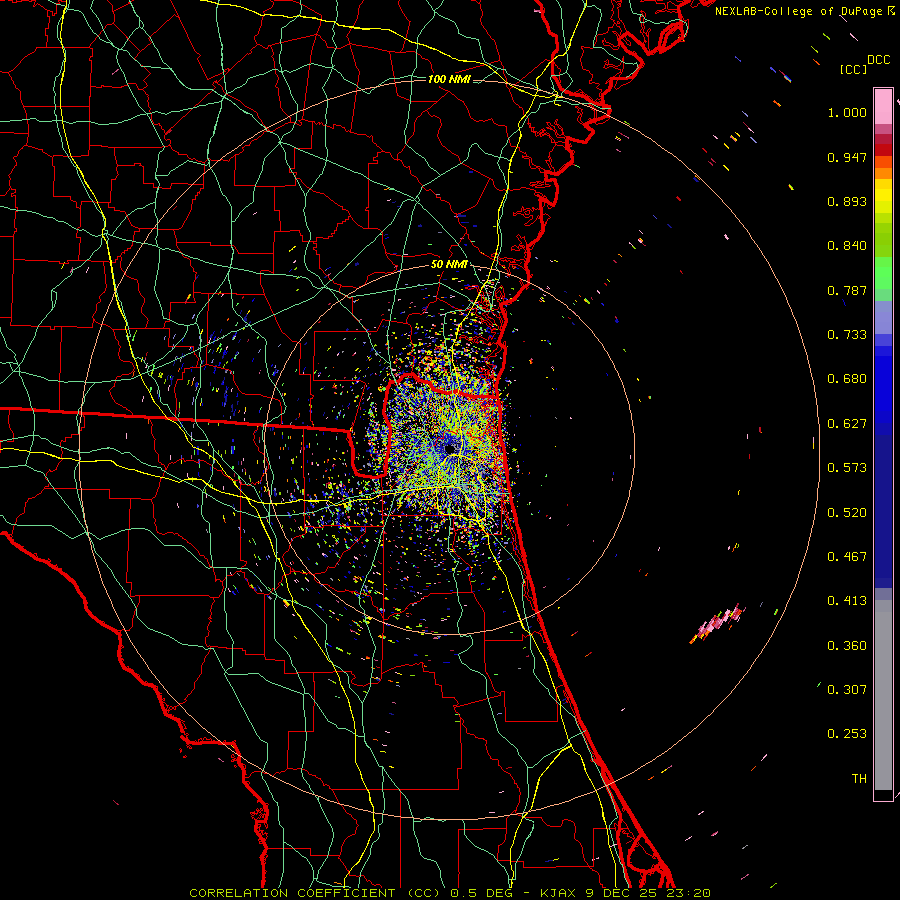Click the bright green color bar segment

tap(883, 273)
